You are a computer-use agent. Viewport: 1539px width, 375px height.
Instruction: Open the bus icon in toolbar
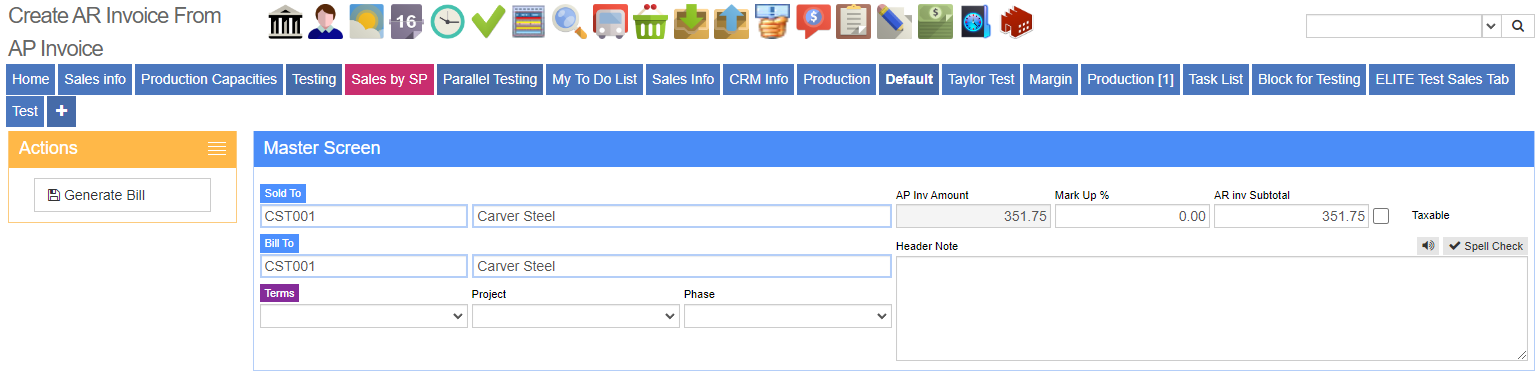coord(610,21)
